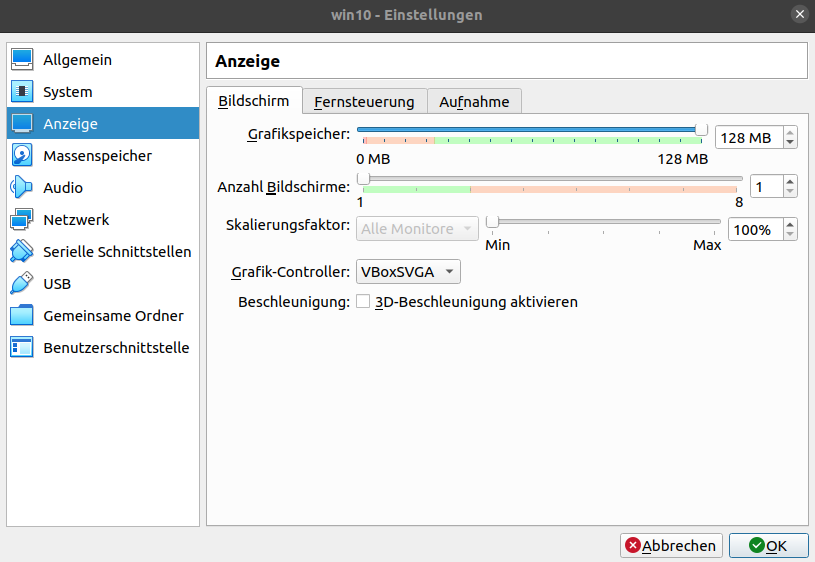This screenshot has height=562, width=815.
Task: Enable 3D-Beschleunigung aktivieren checkbox
Action: tap(363, 302)
